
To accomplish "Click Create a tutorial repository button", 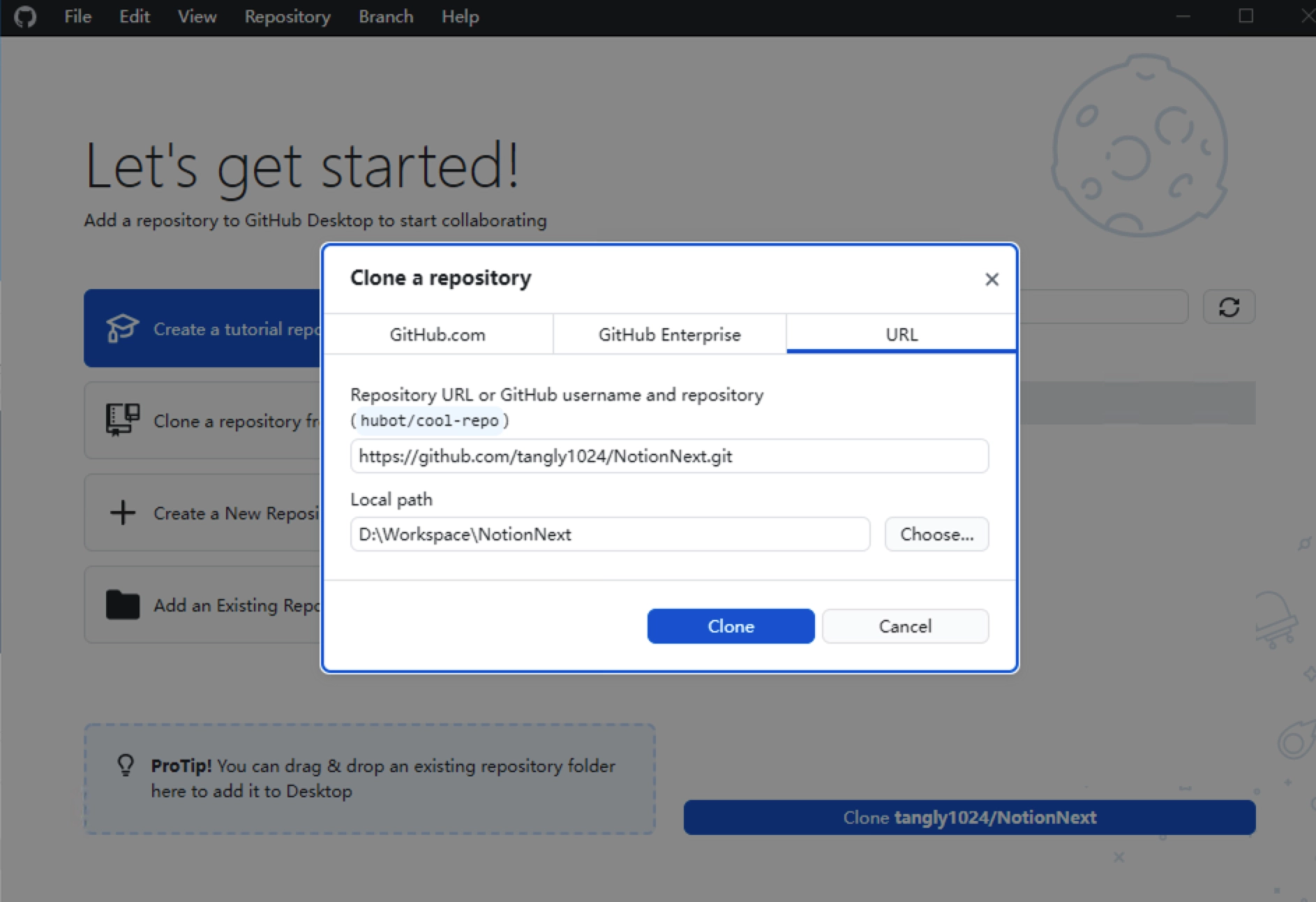I will (x=202, y=328).
